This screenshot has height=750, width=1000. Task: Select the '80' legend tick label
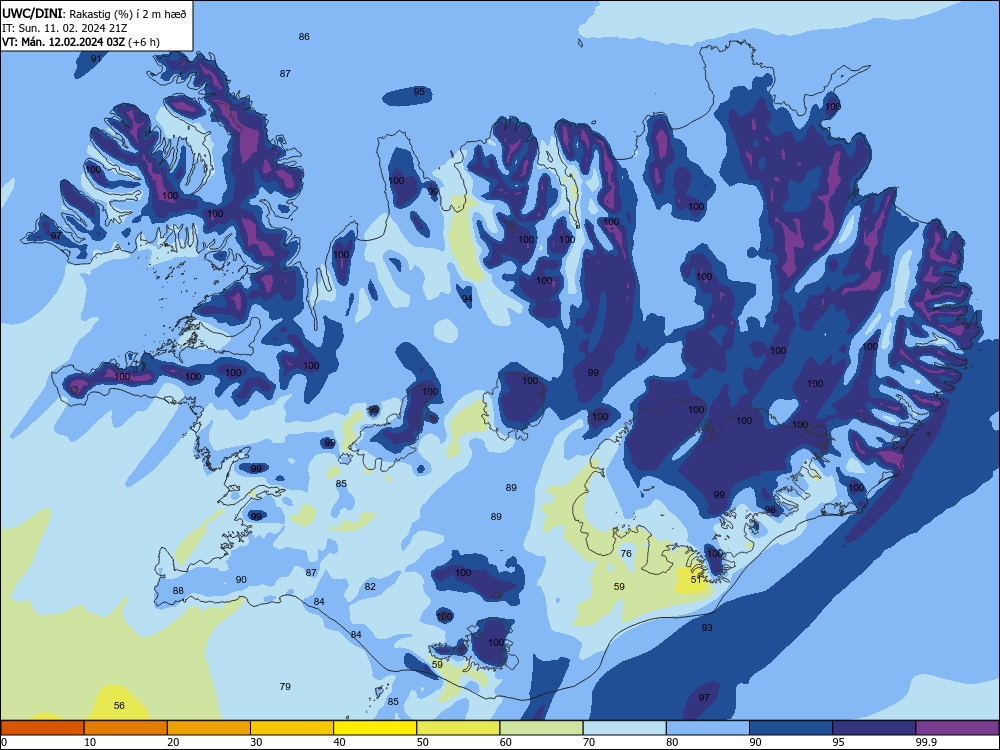(672, 742)
